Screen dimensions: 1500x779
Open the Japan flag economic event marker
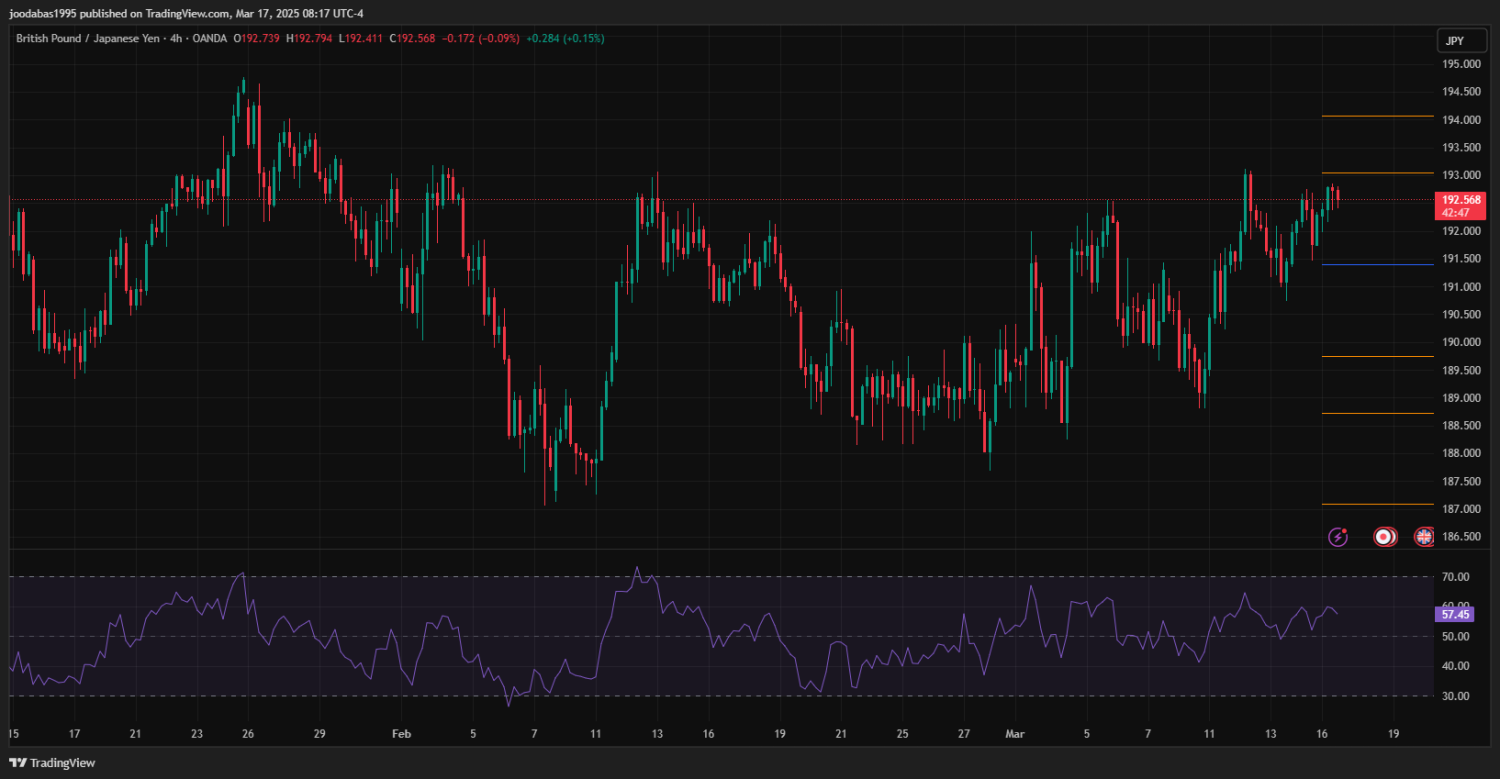point(1384,537)
